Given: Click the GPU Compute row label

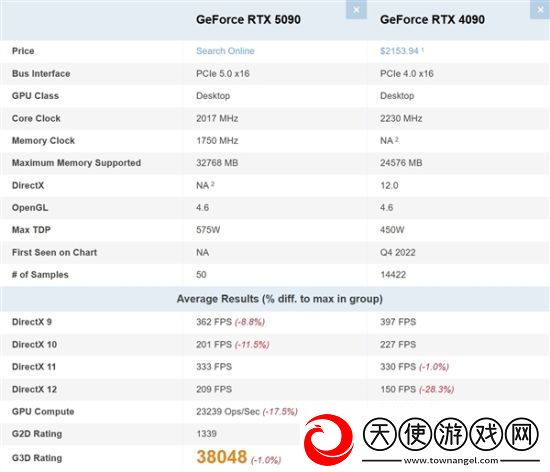Looking at the screenshot, I should pos(43,411).
